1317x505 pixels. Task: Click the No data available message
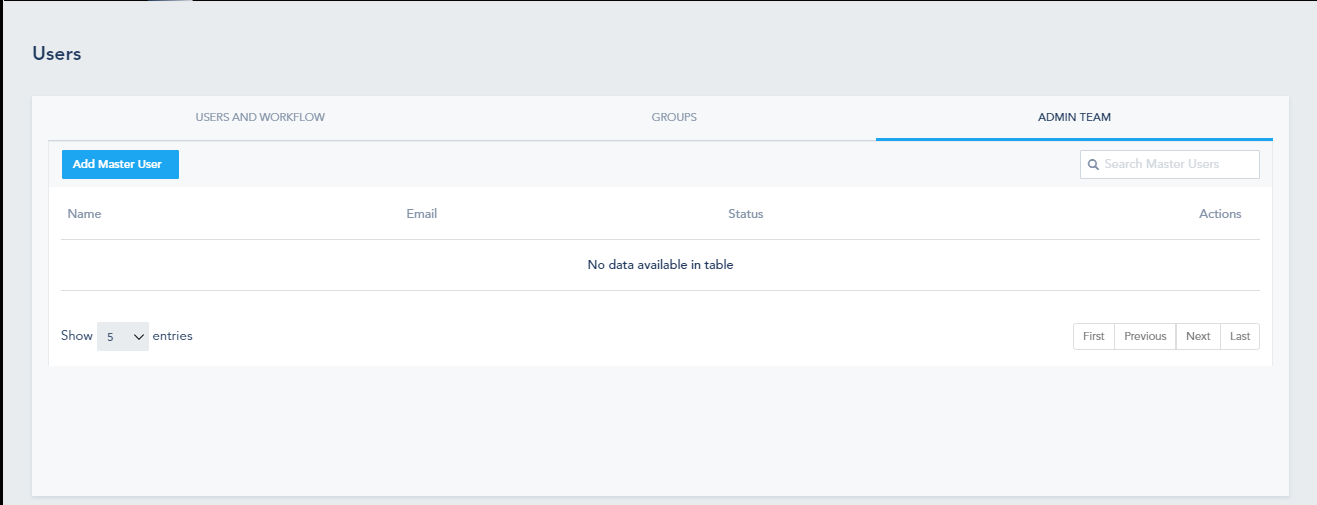[x=660, y=265]
